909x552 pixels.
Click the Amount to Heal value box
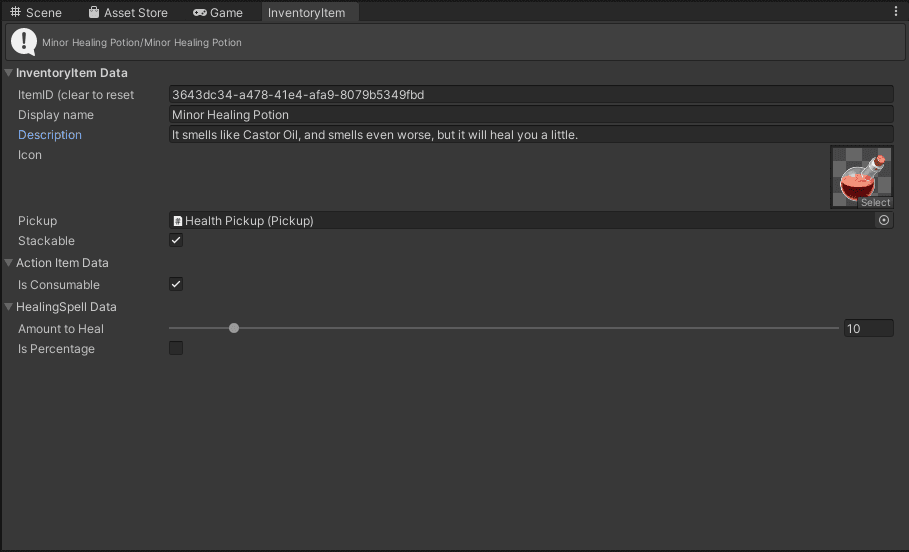pyautogui.click(x=868, y=328)
